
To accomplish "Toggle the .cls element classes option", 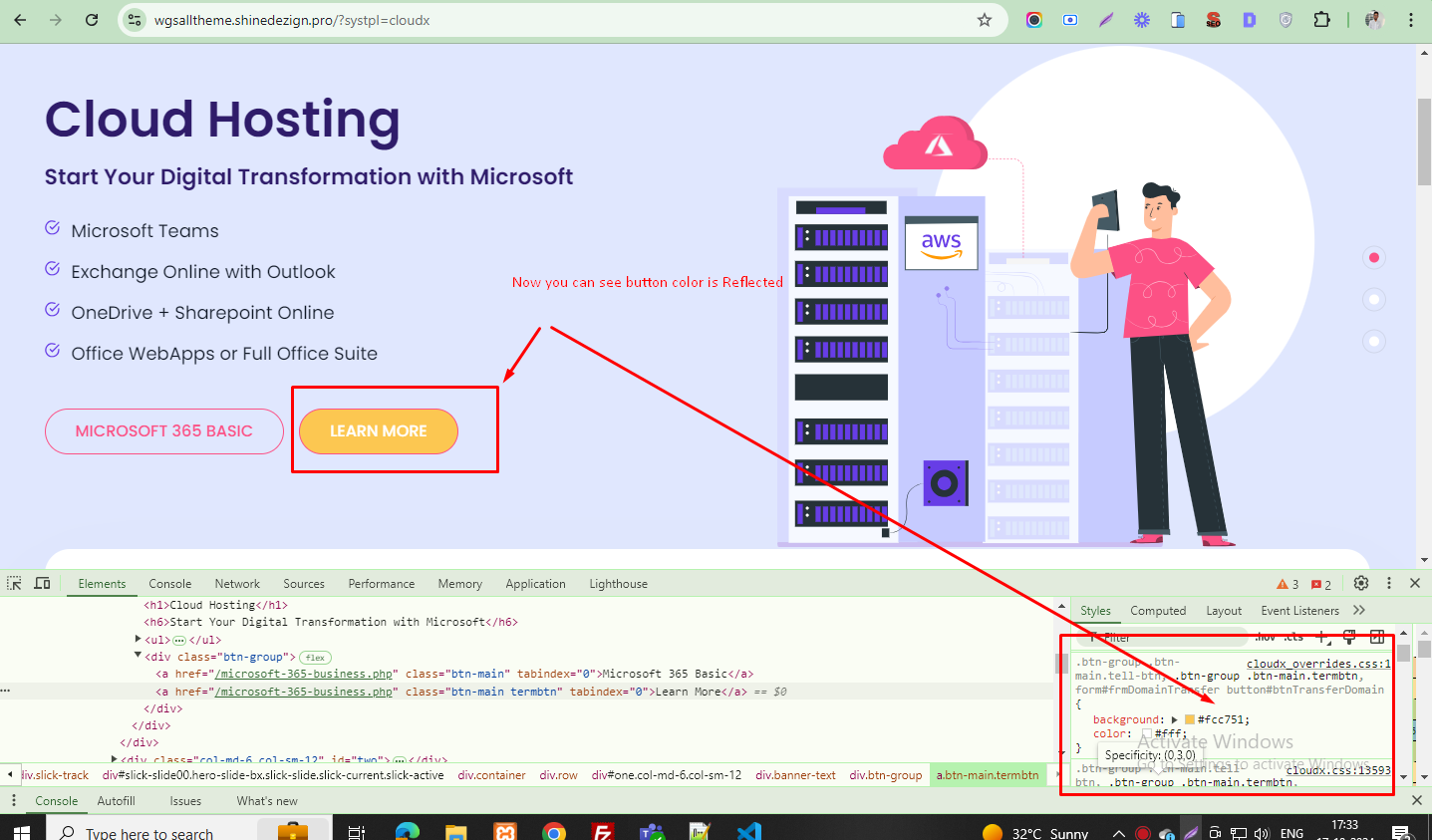I will pyautogui.click(x=1293, y=637).
